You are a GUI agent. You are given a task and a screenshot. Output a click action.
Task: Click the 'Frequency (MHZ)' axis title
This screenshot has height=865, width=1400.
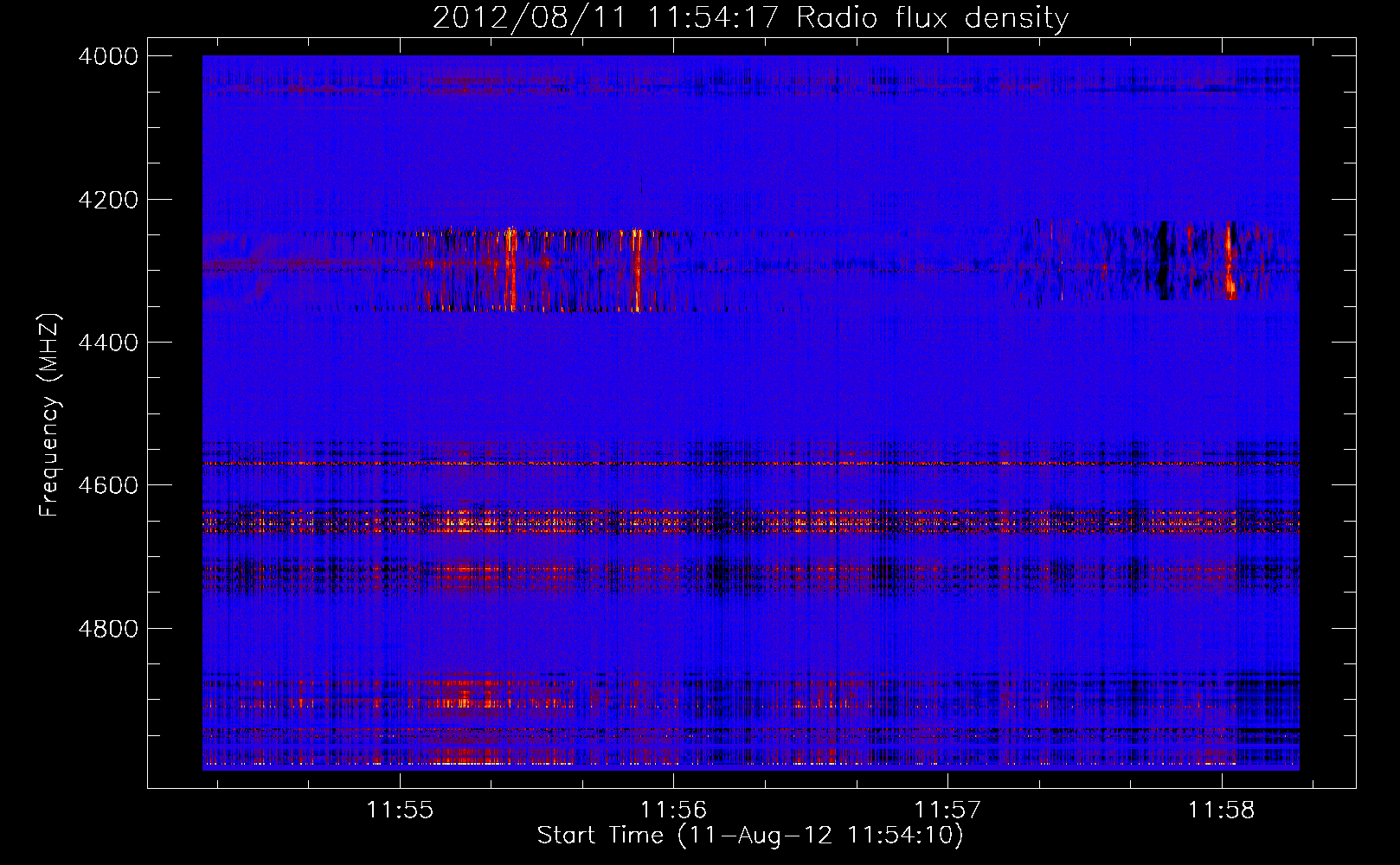click(x=50, y=415)
